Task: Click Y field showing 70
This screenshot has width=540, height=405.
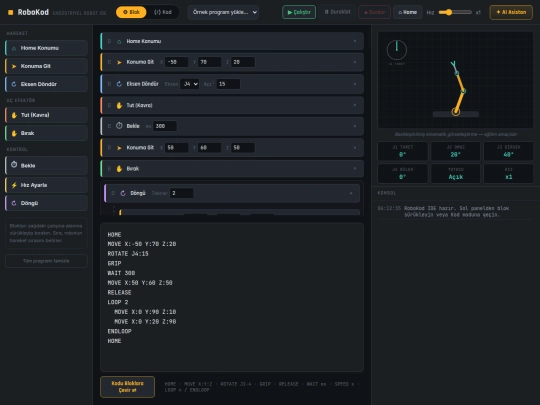Action: [x=209, y=62]
